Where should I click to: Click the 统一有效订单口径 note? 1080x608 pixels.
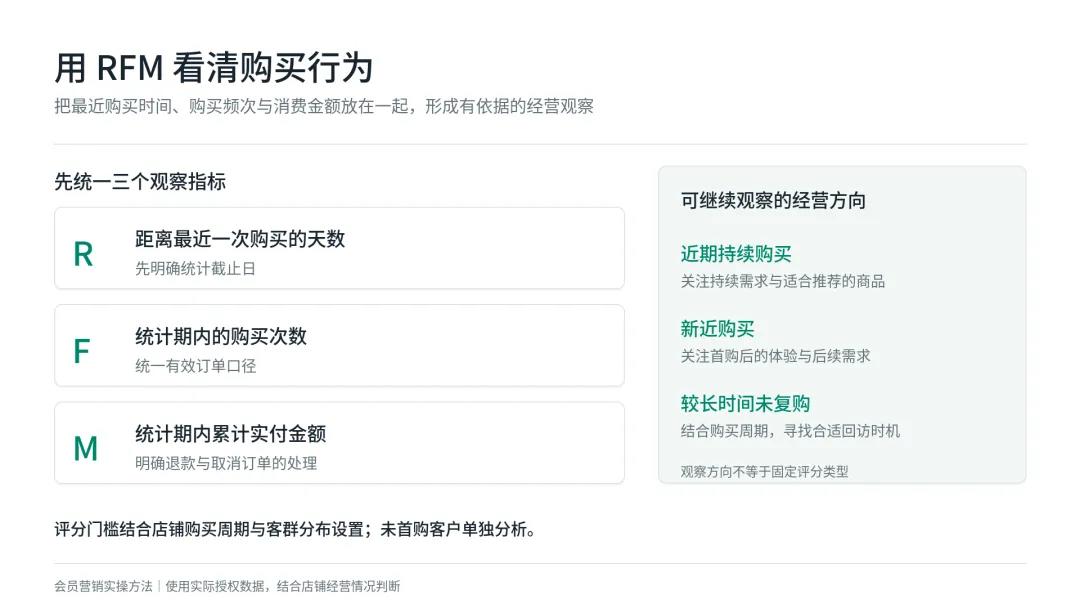click(196, 366)
